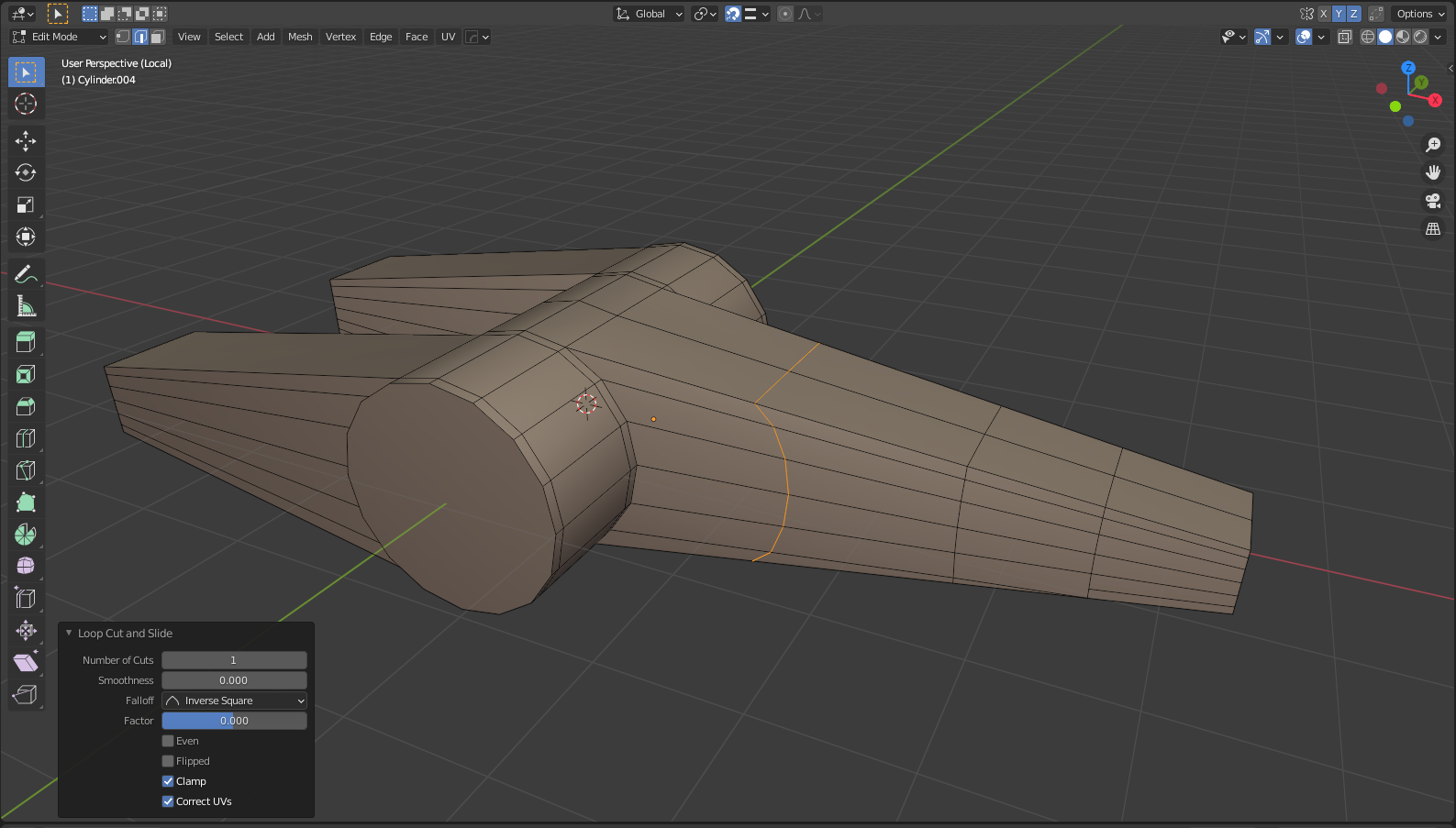Switch to face select mode
This screenshot has height=828, width=1456.
tap(158, 37)
